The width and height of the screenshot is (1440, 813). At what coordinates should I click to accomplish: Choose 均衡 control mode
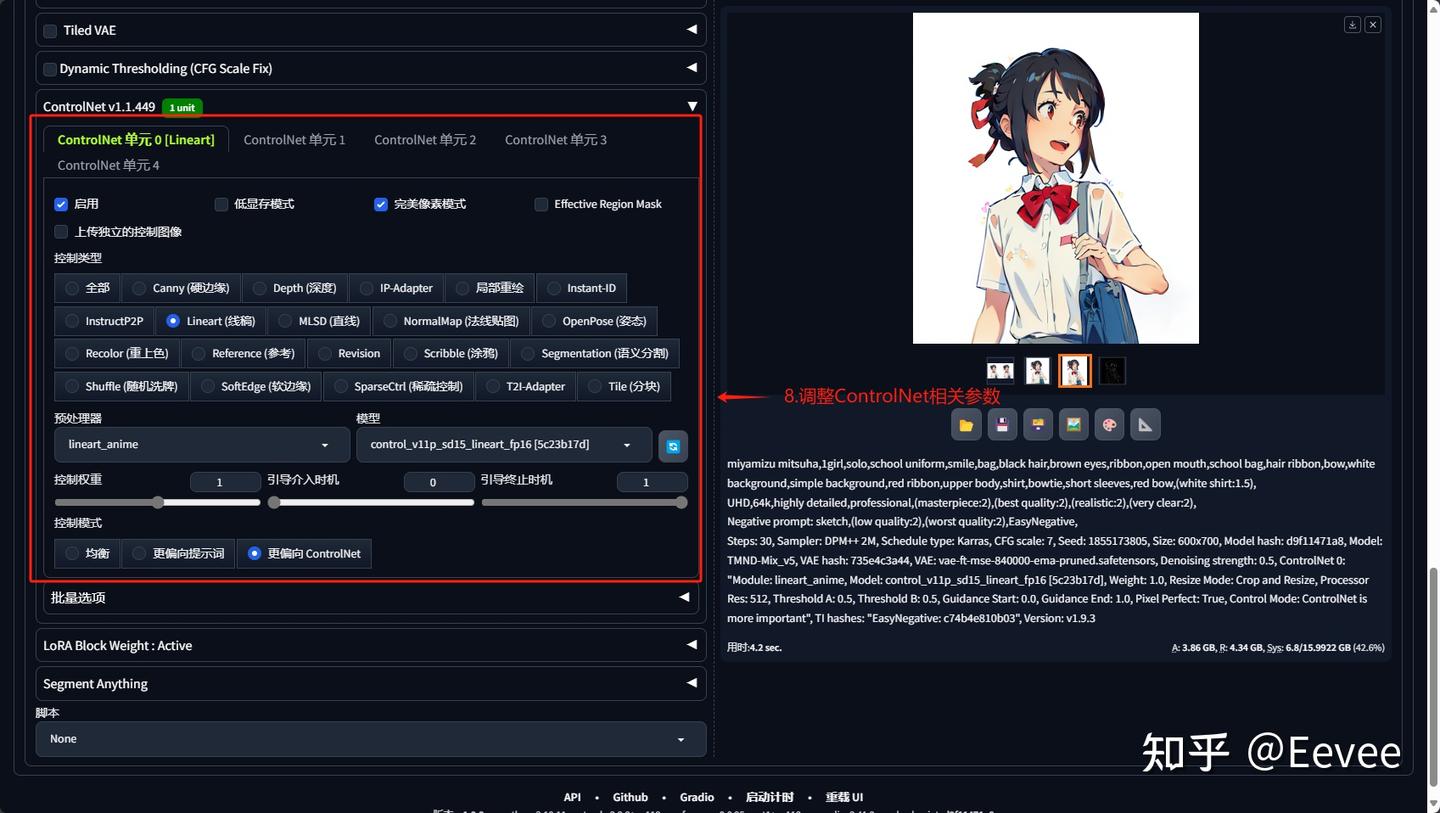87,554
